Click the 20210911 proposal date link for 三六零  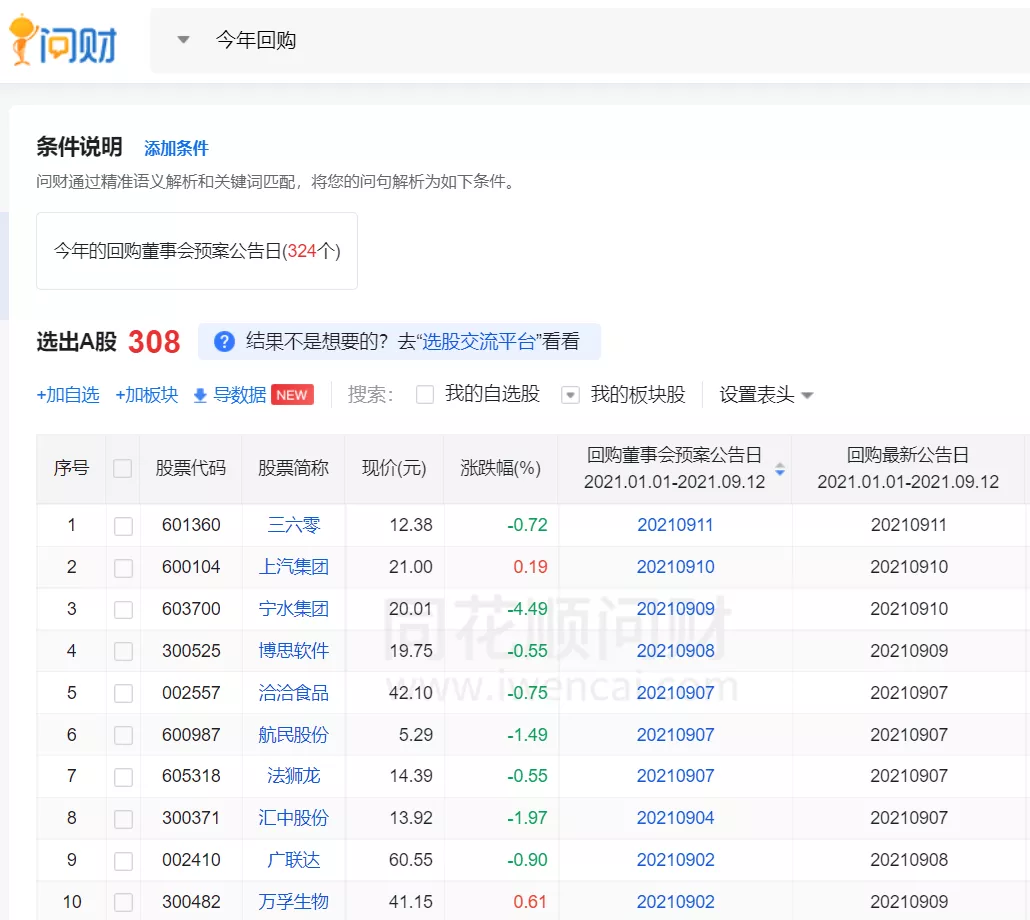click(x=675, y=525)
